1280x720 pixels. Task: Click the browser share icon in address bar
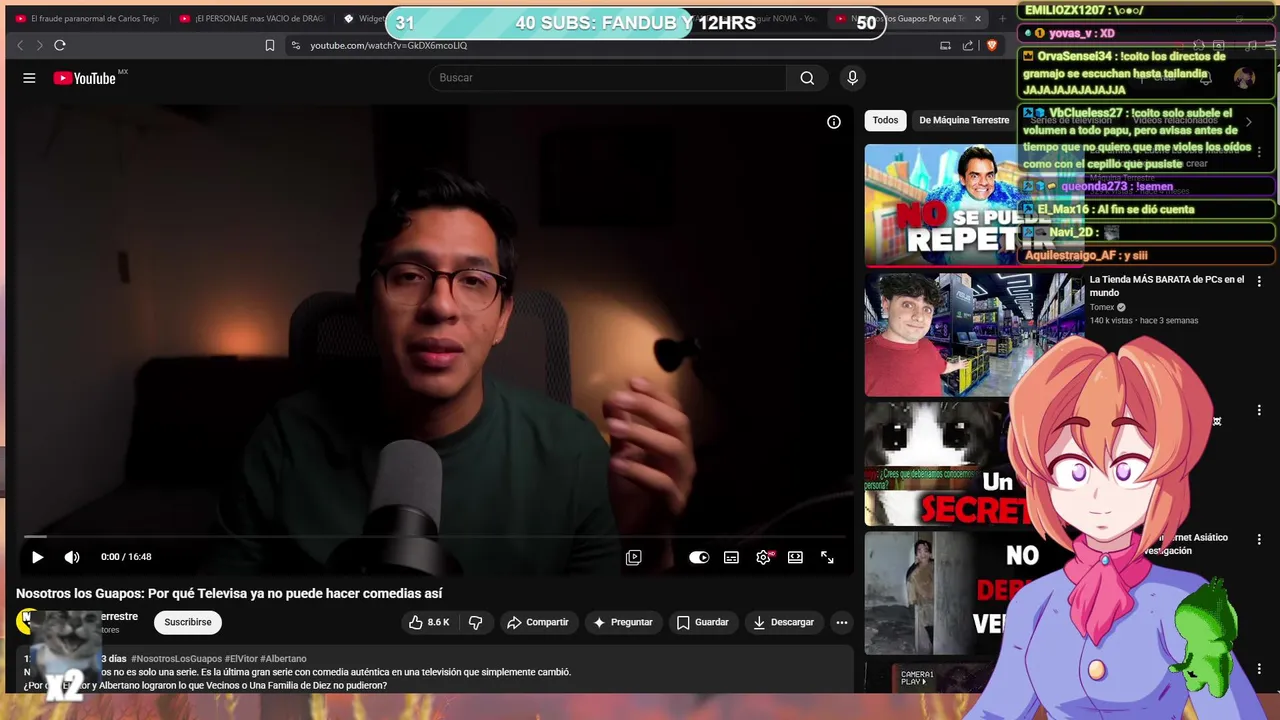[x=968, y=45]
